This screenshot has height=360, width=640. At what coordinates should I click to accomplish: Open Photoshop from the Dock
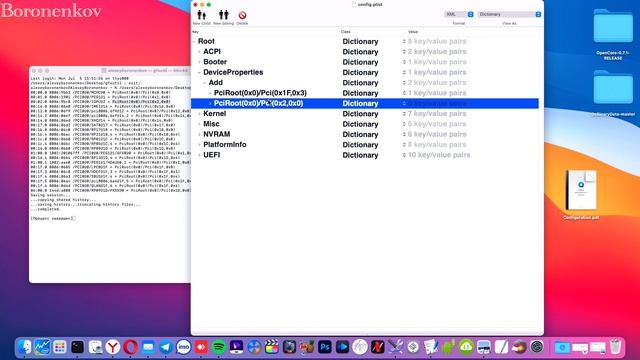(x=324, y=347)
